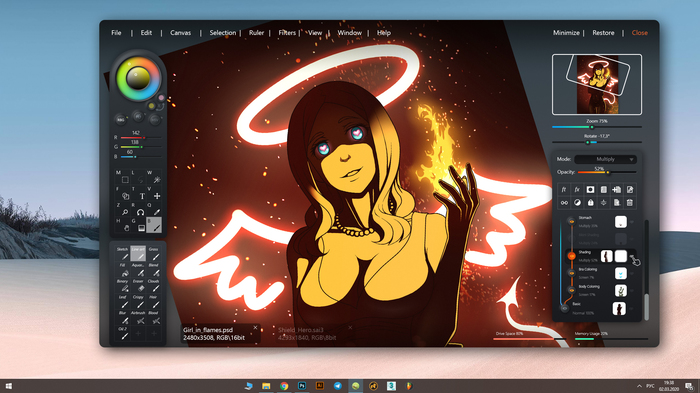The width and height of the screenshot is (700, 393).
Task: Add a brush in the first empty plus slot
Action: 138,333
